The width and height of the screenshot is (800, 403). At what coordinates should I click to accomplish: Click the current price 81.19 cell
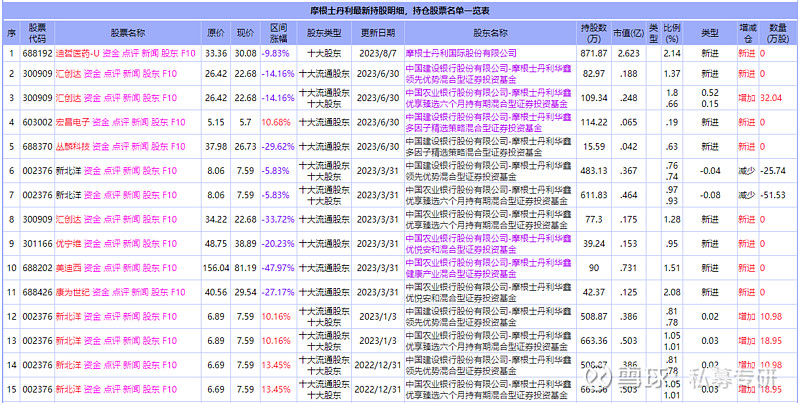point(245,268)
